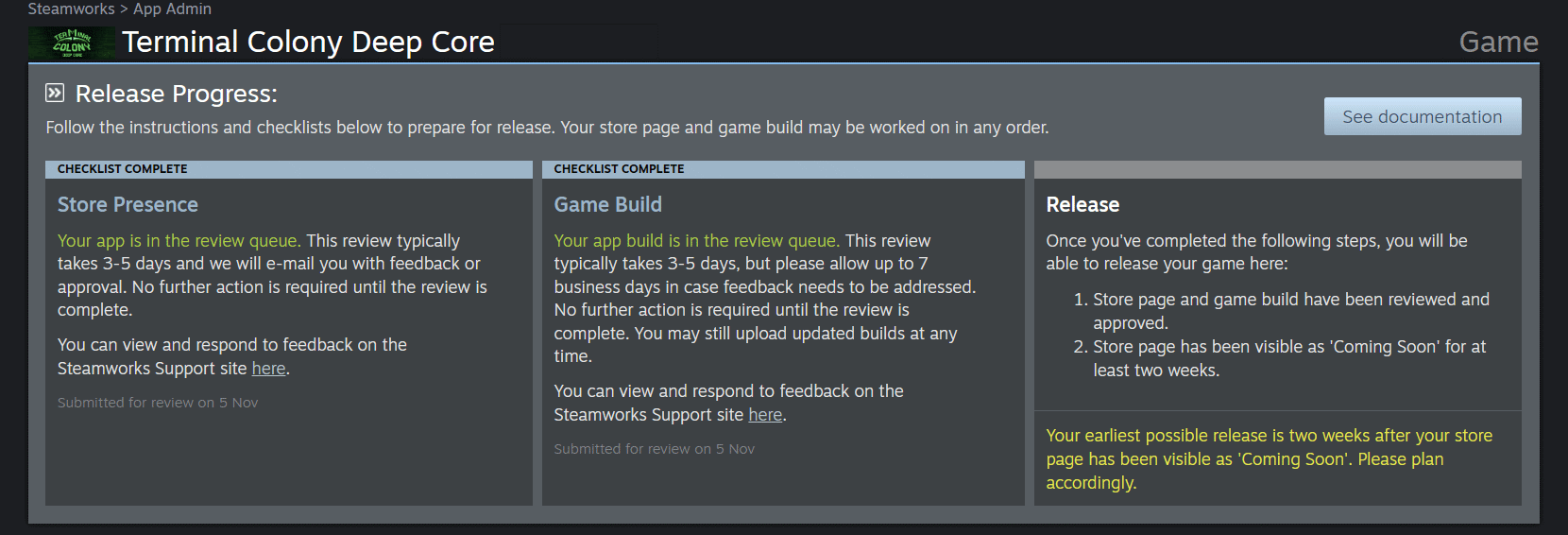The height and width of the screenshot is (535, 1568).
Task: Open the See documentation button
Action: [1422, 116]
